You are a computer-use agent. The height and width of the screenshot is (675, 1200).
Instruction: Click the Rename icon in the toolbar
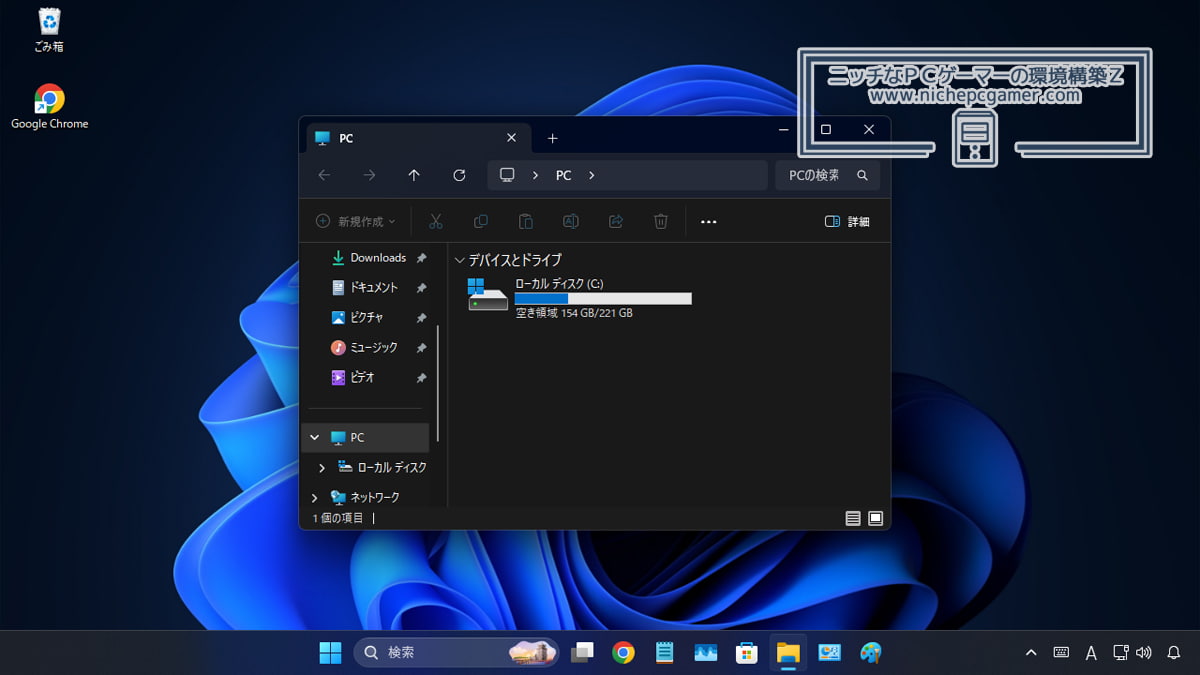tap(570, 221)
